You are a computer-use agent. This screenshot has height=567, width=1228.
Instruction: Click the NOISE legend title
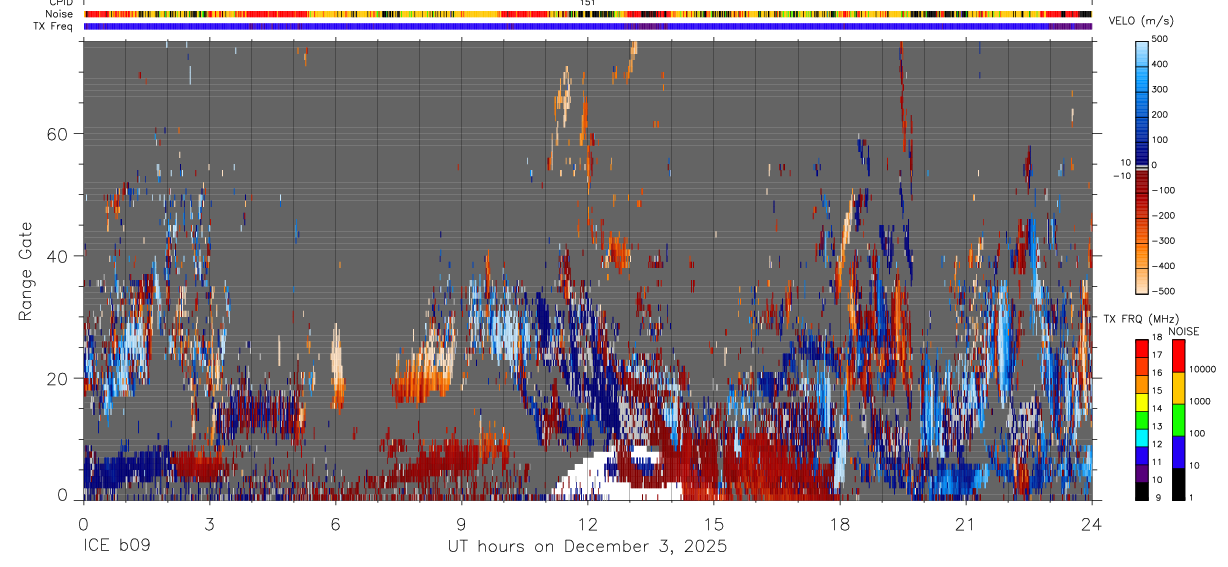[1184, 331]
